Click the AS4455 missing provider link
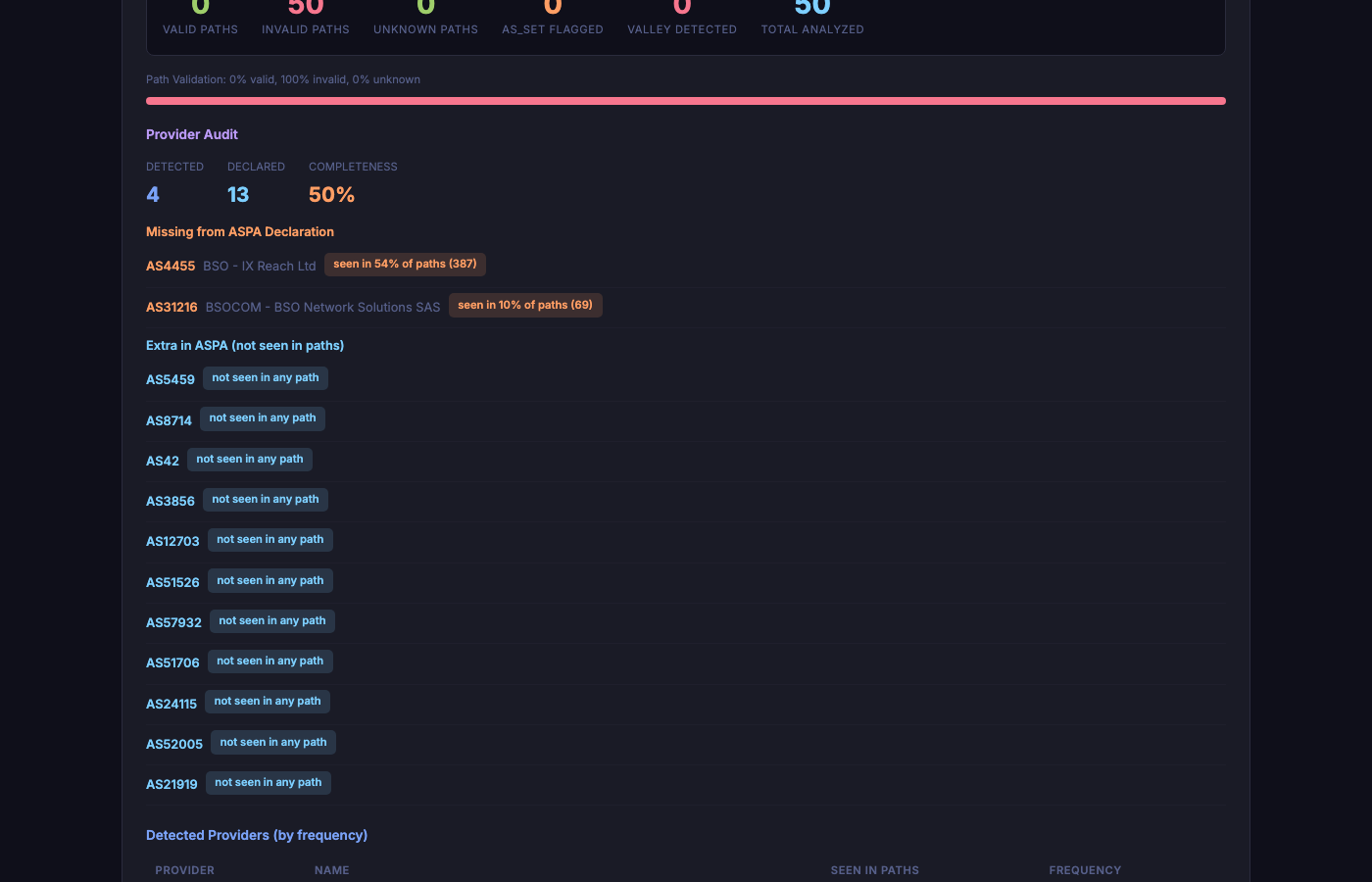This screenshot has width=1372, height=882. (x=171, y=266)
